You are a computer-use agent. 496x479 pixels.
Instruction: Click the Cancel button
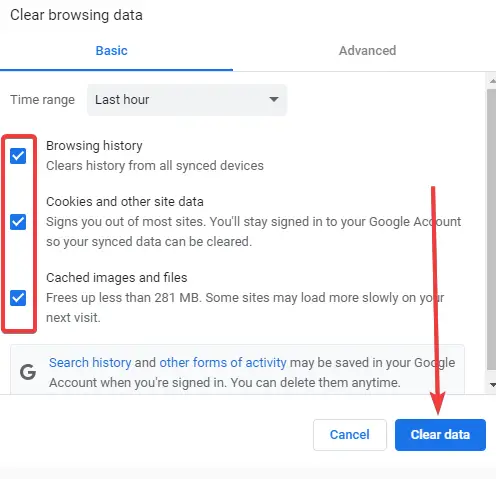tap(350, 435)
